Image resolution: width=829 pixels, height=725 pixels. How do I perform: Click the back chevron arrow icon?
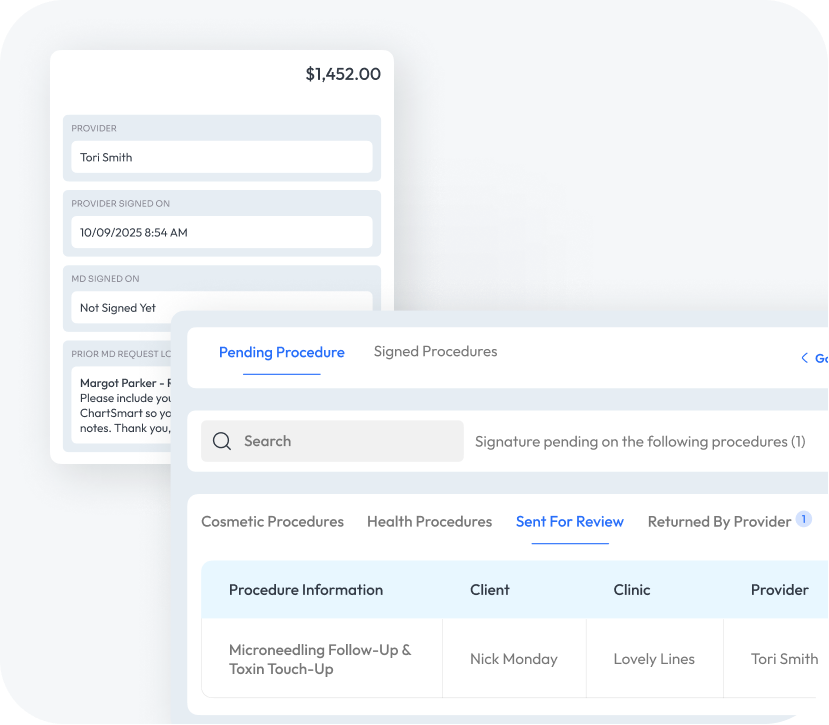click(804, 358)
